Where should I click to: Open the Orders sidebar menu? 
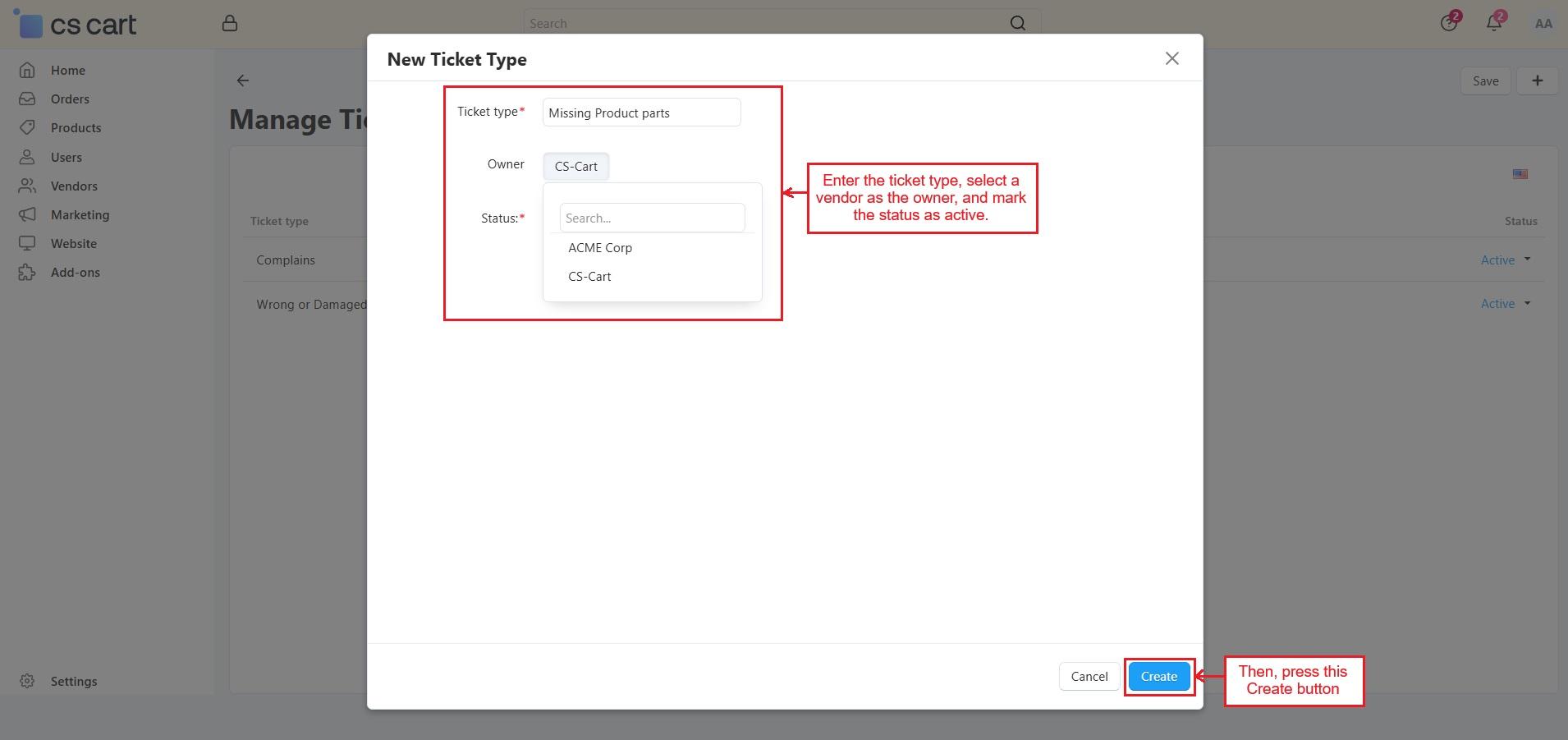[70, 99]
